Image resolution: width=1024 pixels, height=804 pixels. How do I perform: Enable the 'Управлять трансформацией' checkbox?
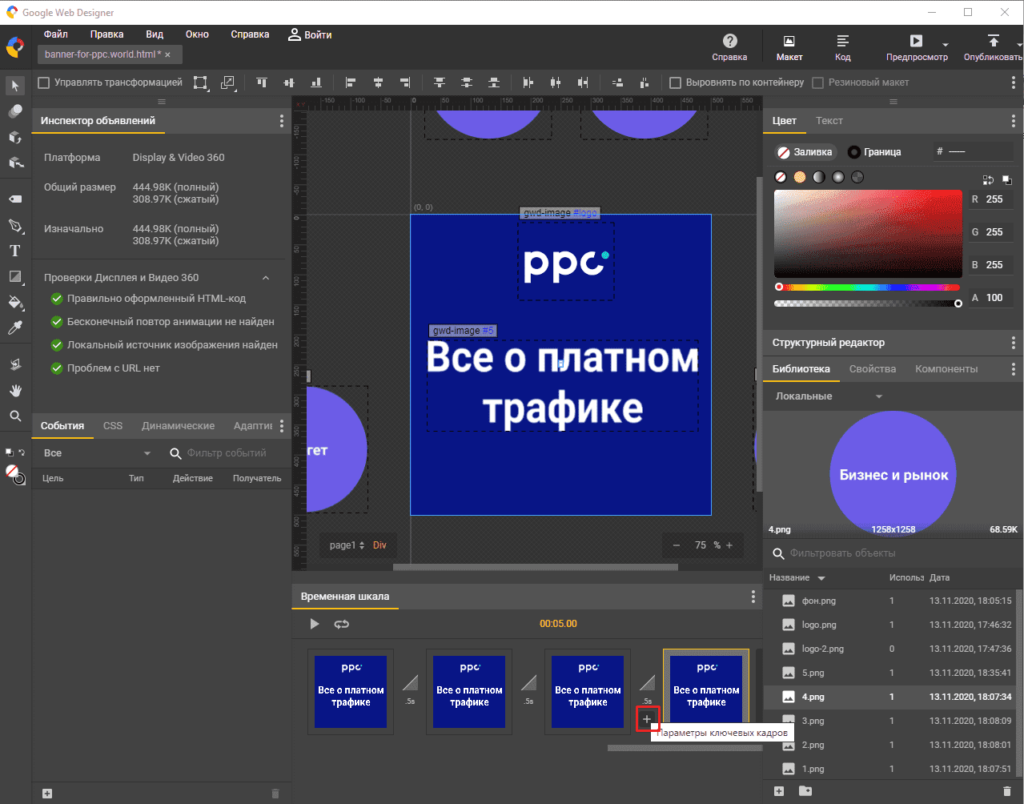click(x=44, y=83)
